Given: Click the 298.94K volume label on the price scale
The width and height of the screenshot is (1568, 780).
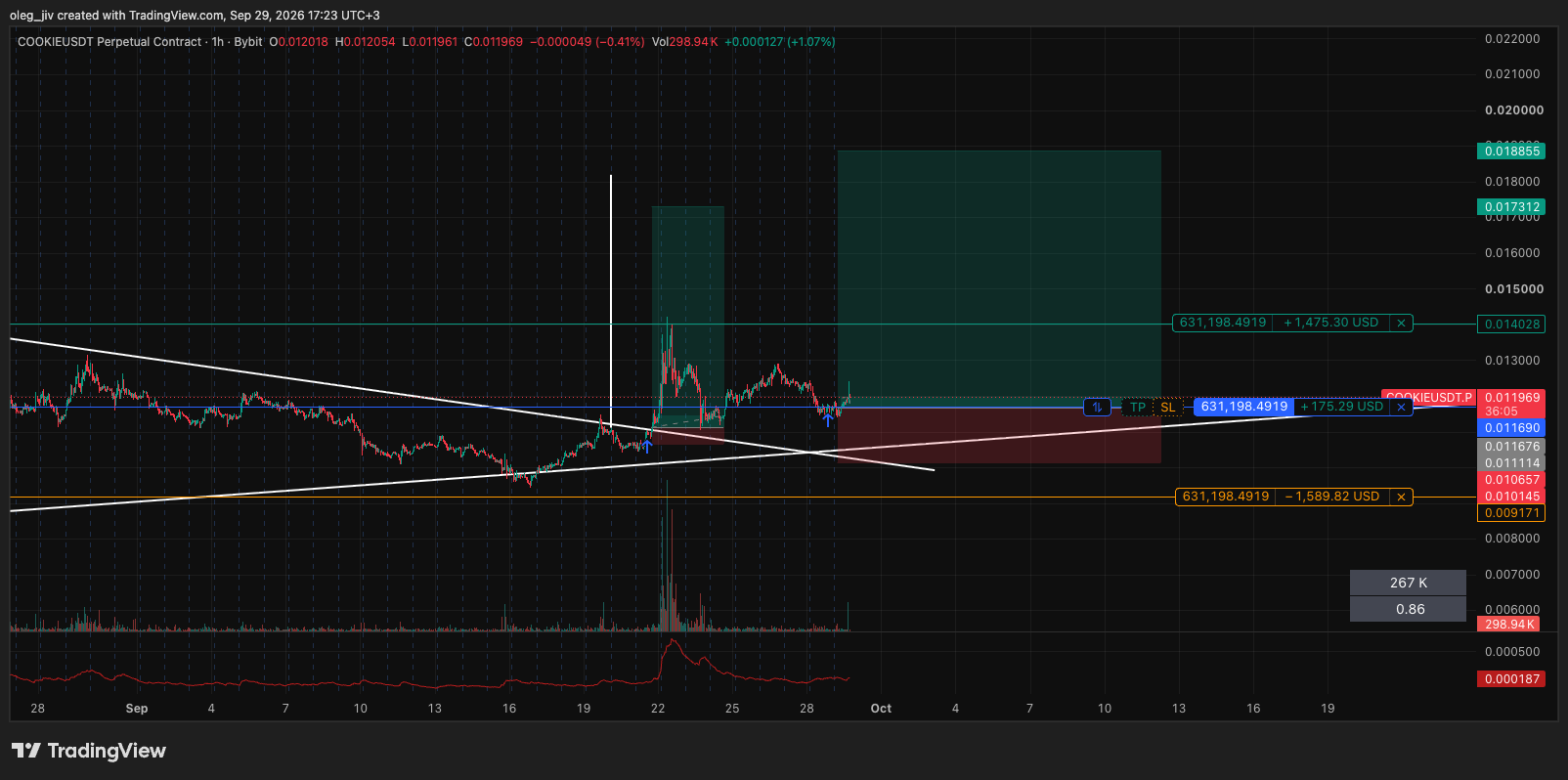Looking at the screenshot, I should (1509, 625).
